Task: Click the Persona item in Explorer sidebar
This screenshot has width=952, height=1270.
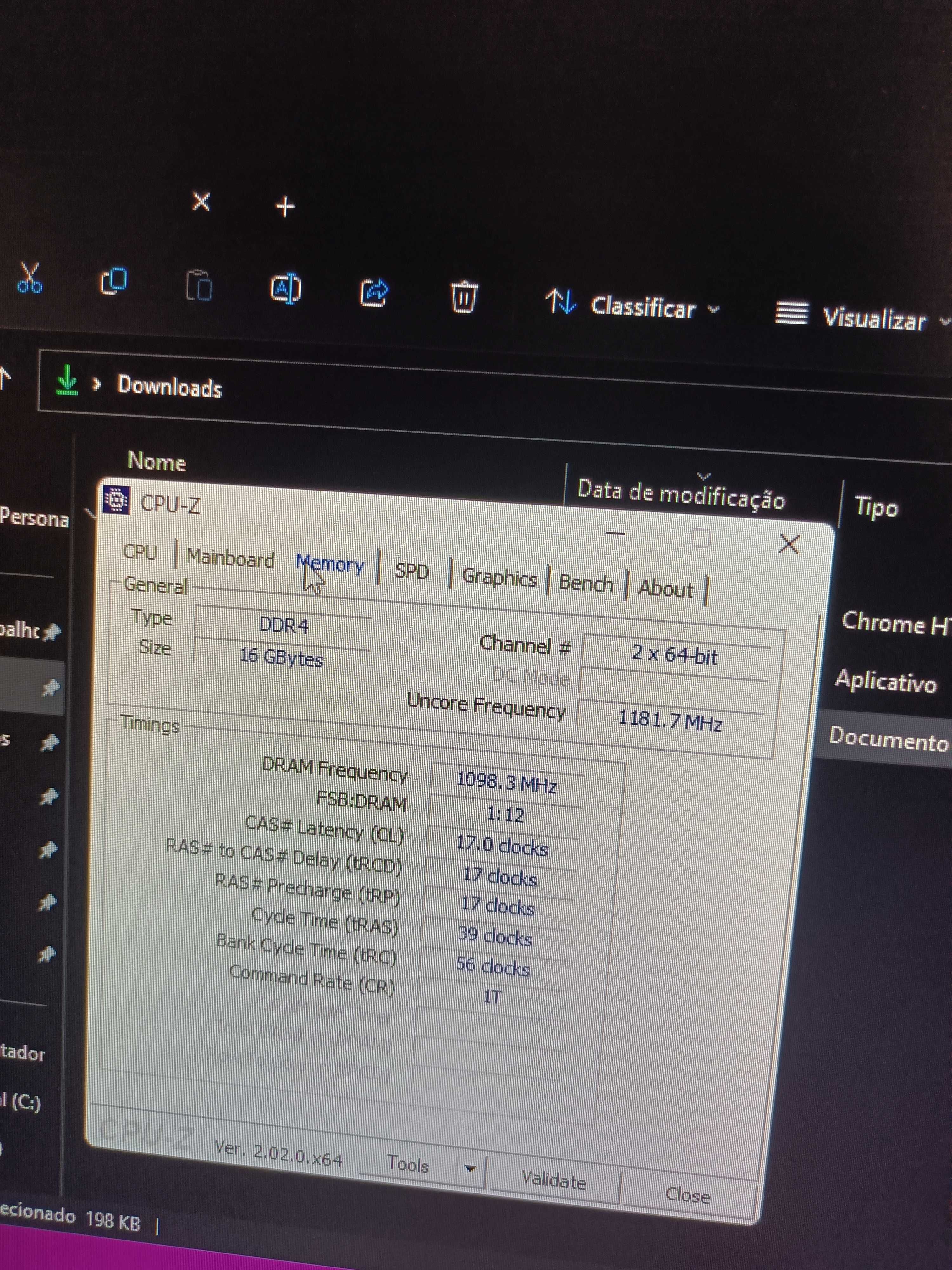Action: click(34, 518)
